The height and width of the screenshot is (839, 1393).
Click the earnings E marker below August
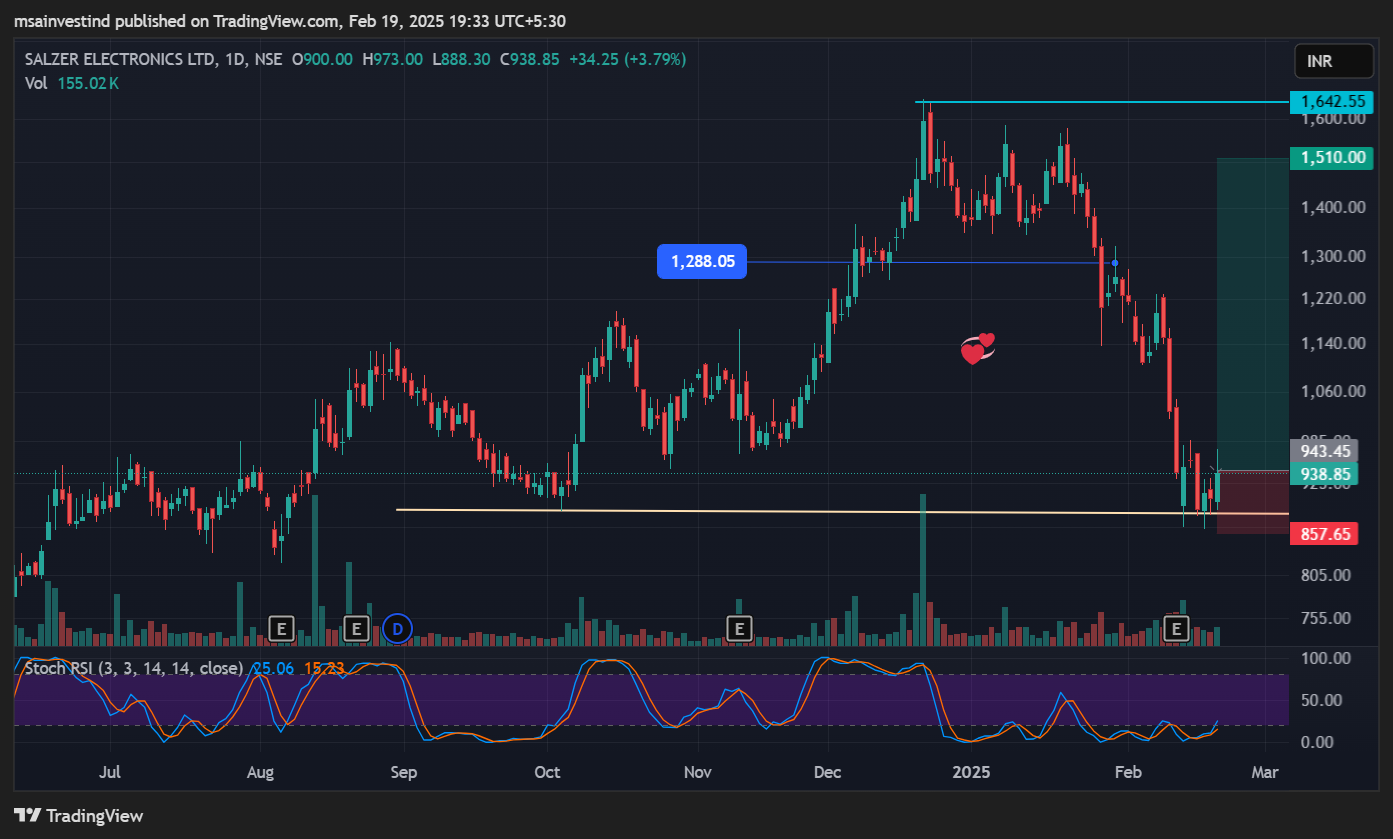coord(282,629)
